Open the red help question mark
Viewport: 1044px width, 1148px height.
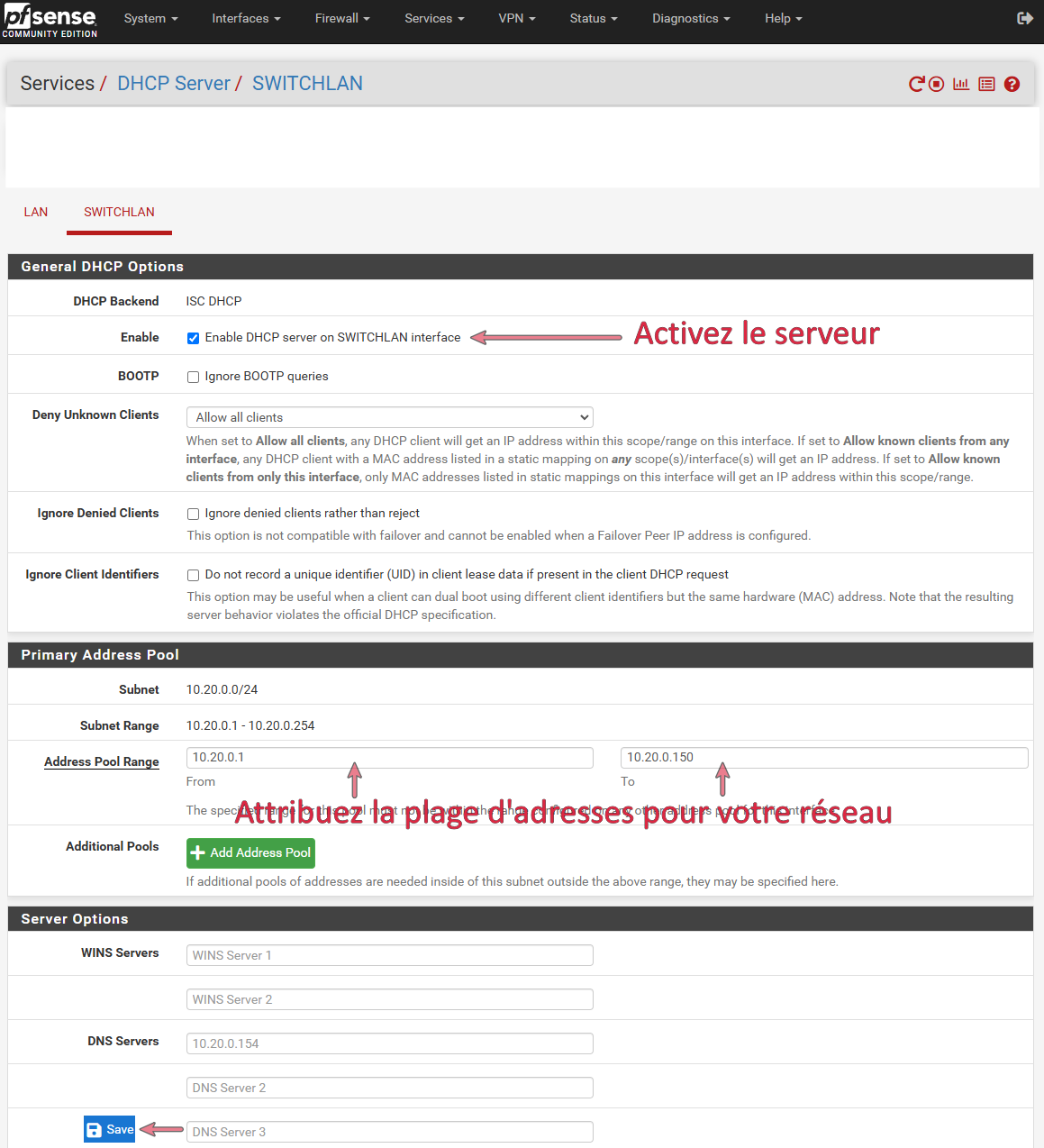[x=1012, y=84]
